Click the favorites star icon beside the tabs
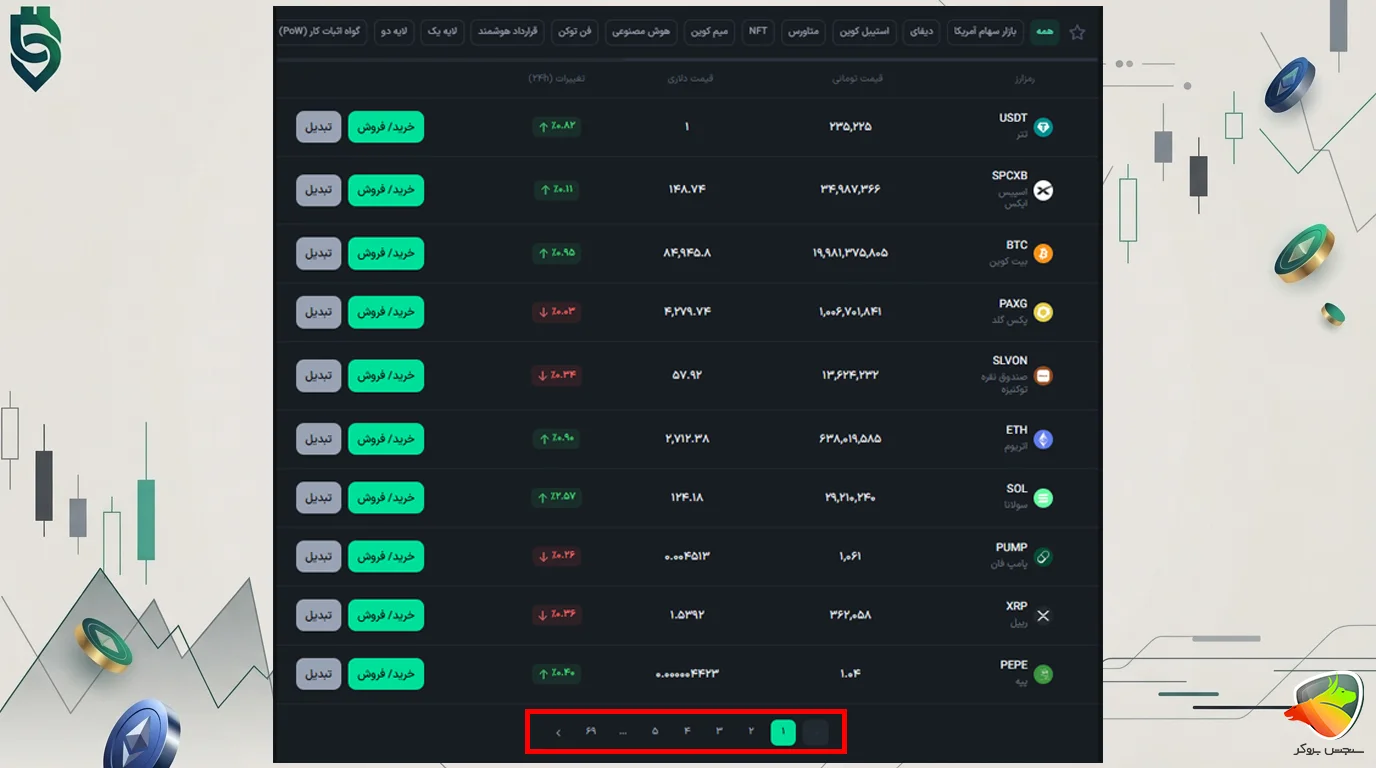The height and width of the screenshot is (768, 1376). pyautogui.click(x=1077, y=33)
